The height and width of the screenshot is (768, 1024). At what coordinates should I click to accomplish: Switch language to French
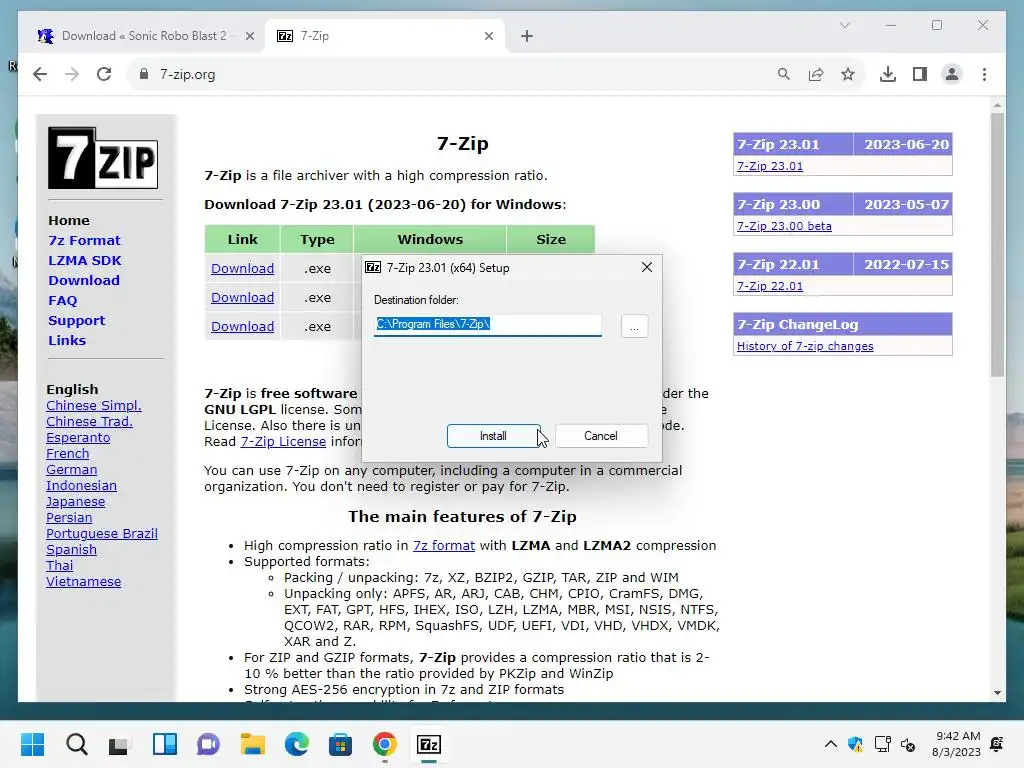67,453
